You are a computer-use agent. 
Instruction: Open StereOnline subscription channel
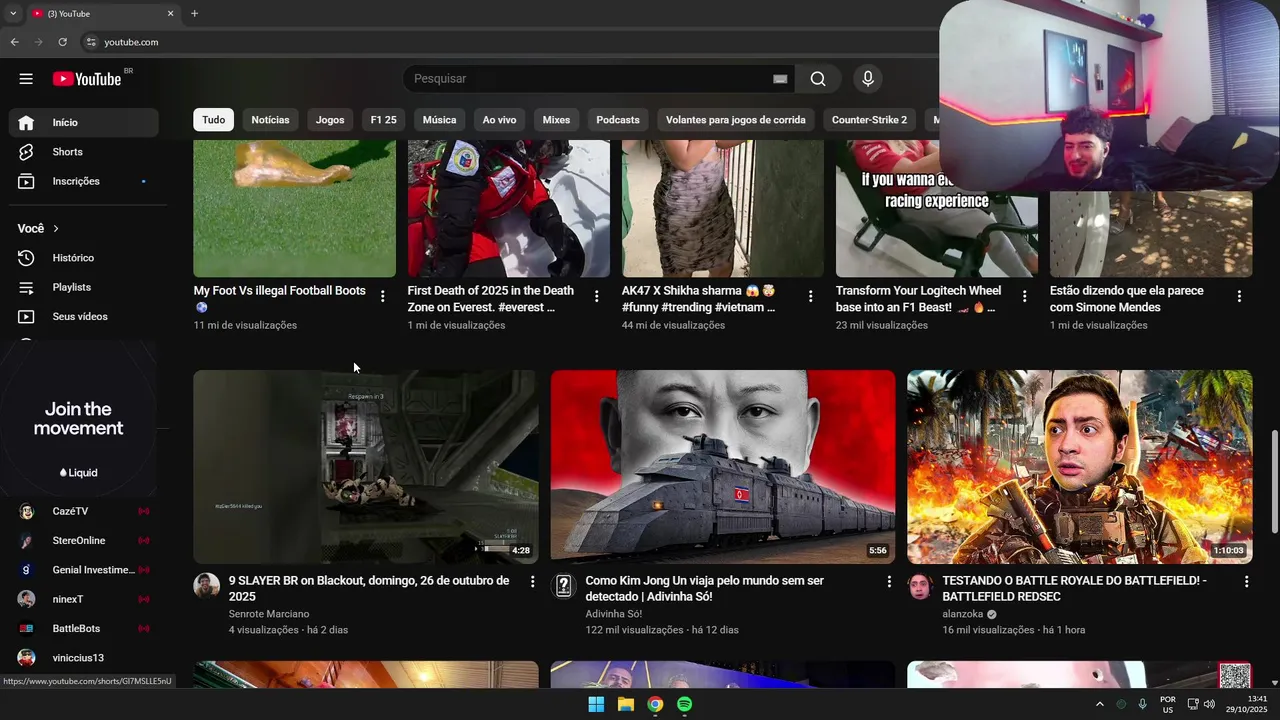84,540
